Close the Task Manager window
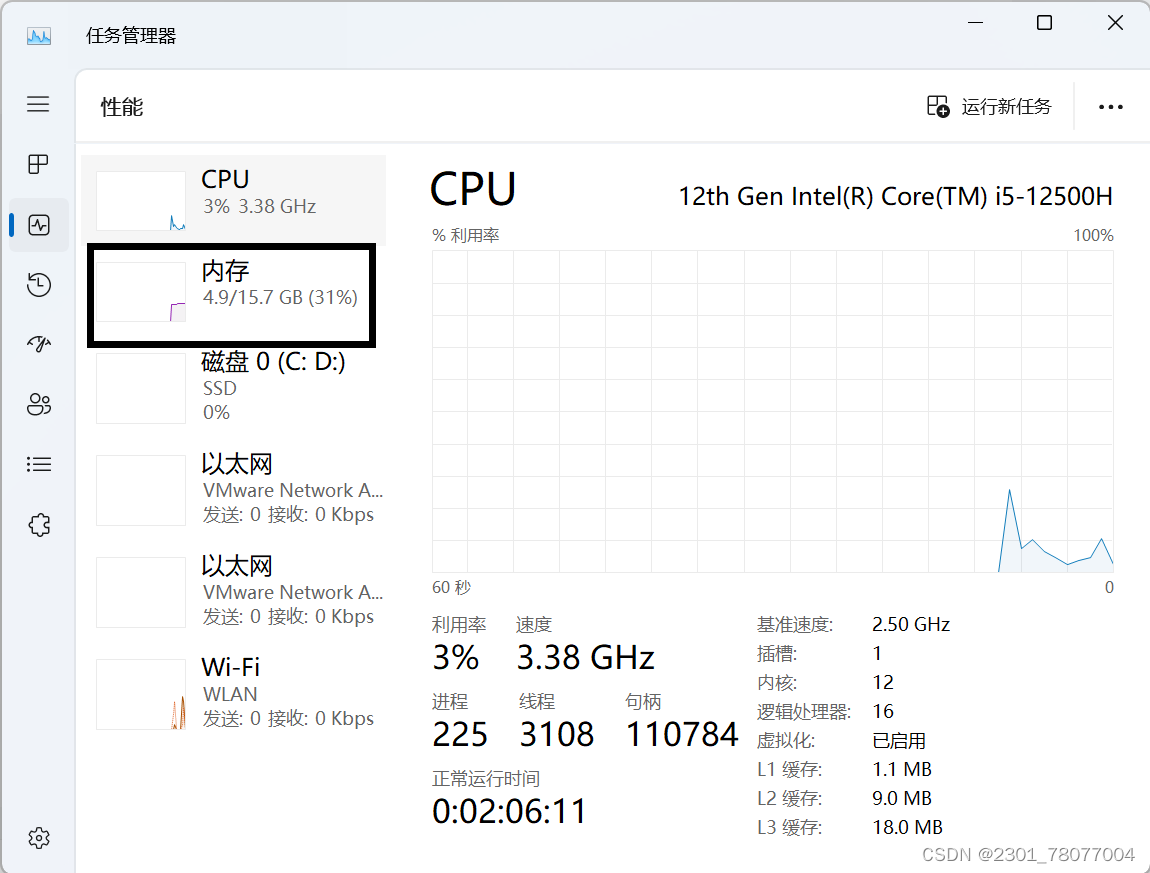 click(x=1116, y=23)
